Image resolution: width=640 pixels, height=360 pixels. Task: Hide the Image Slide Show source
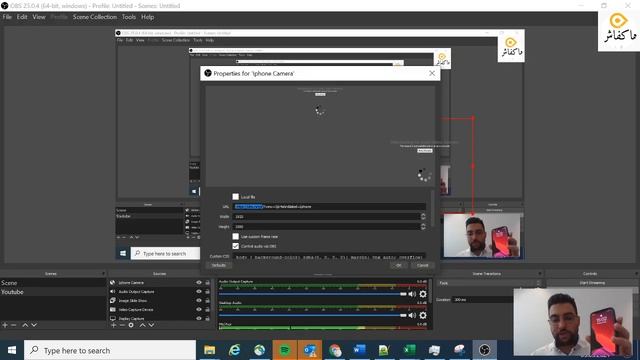pyautogui.click(x=199, y=300)
